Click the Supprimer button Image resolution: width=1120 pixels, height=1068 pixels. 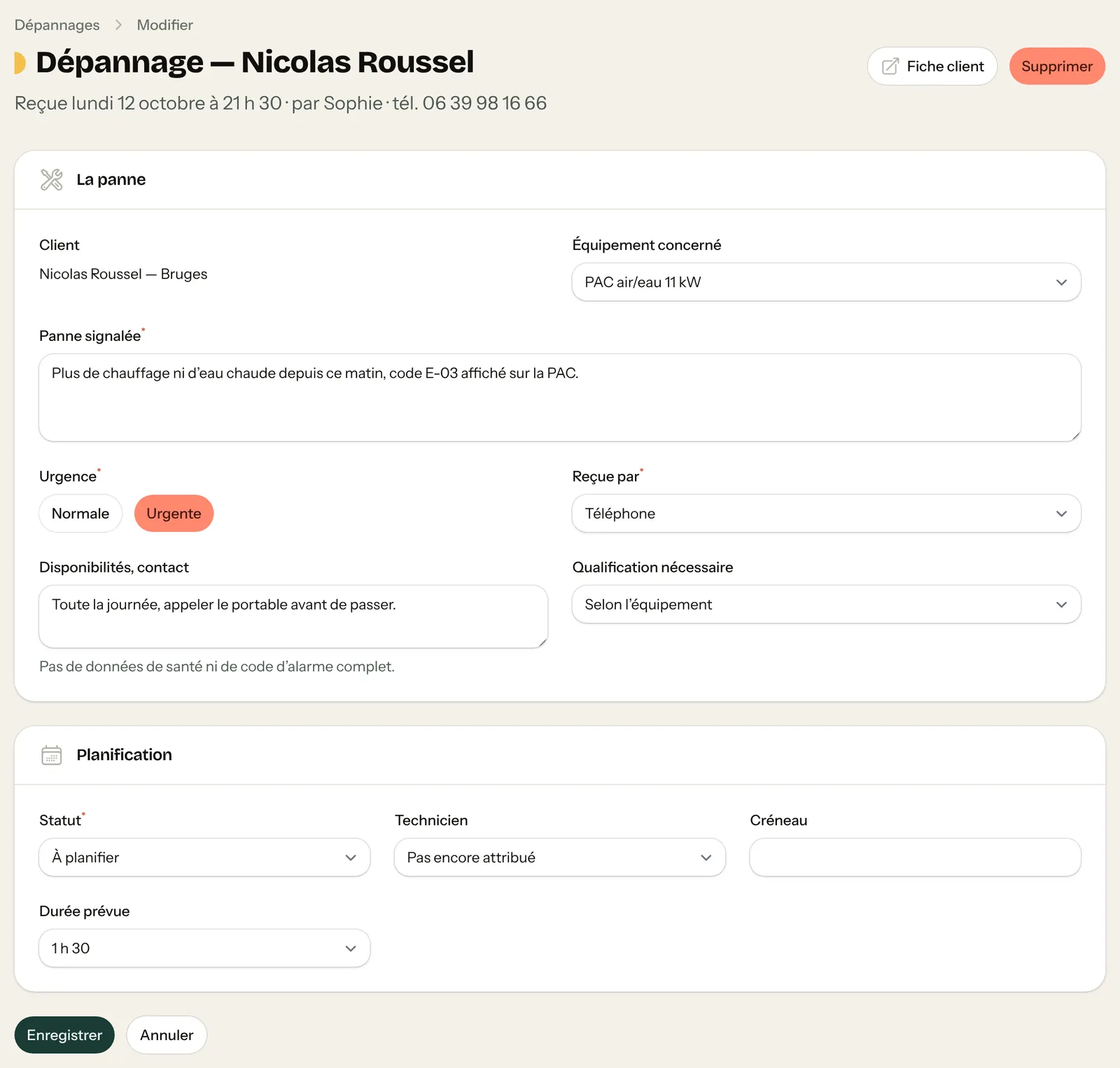tap(1057, 66)
